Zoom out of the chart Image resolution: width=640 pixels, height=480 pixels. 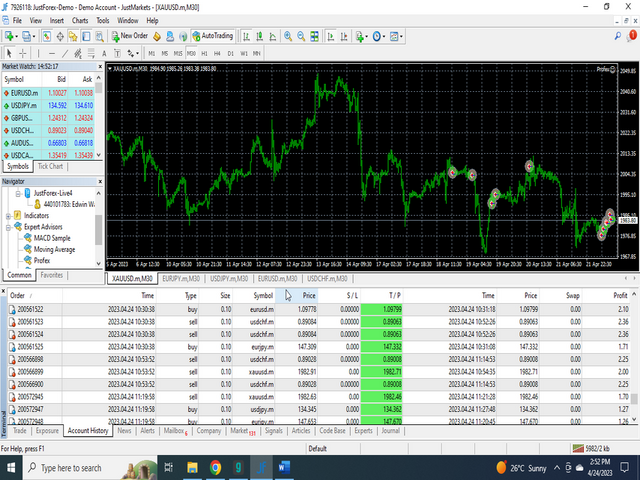301,36
